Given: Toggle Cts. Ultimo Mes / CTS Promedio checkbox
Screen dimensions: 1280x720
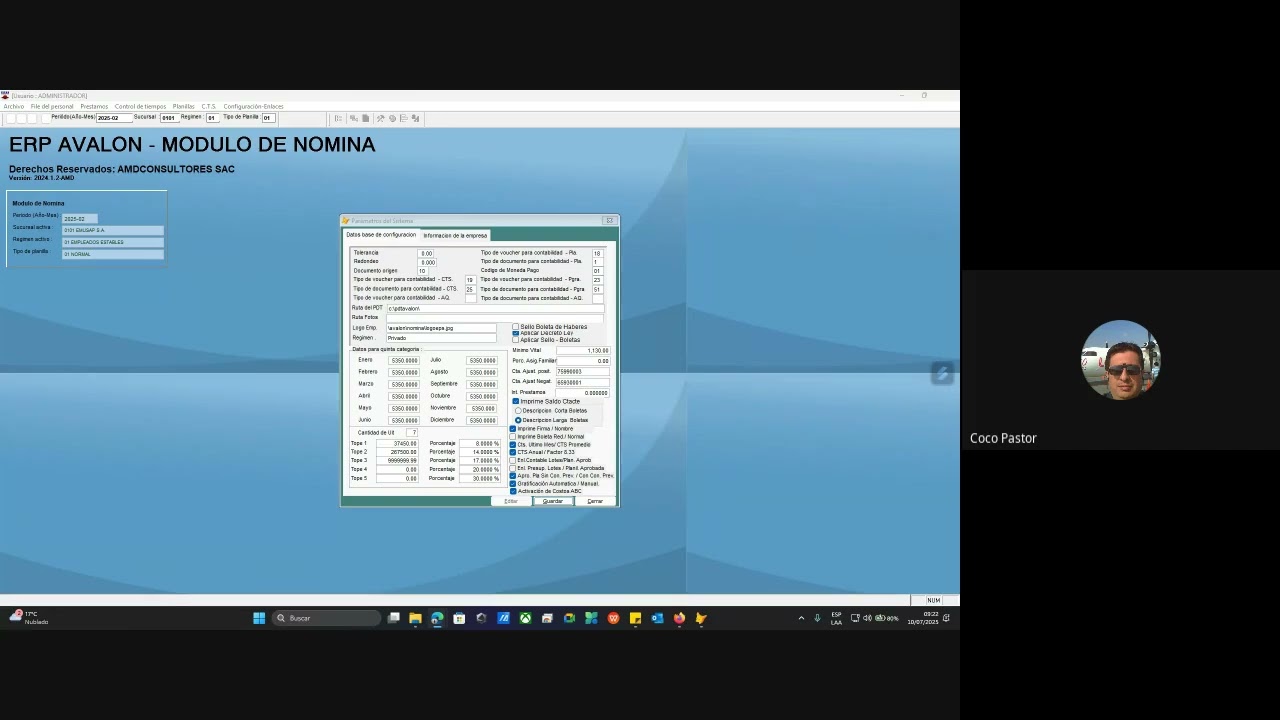Looking at the screenshot, I should coord(513,445).
